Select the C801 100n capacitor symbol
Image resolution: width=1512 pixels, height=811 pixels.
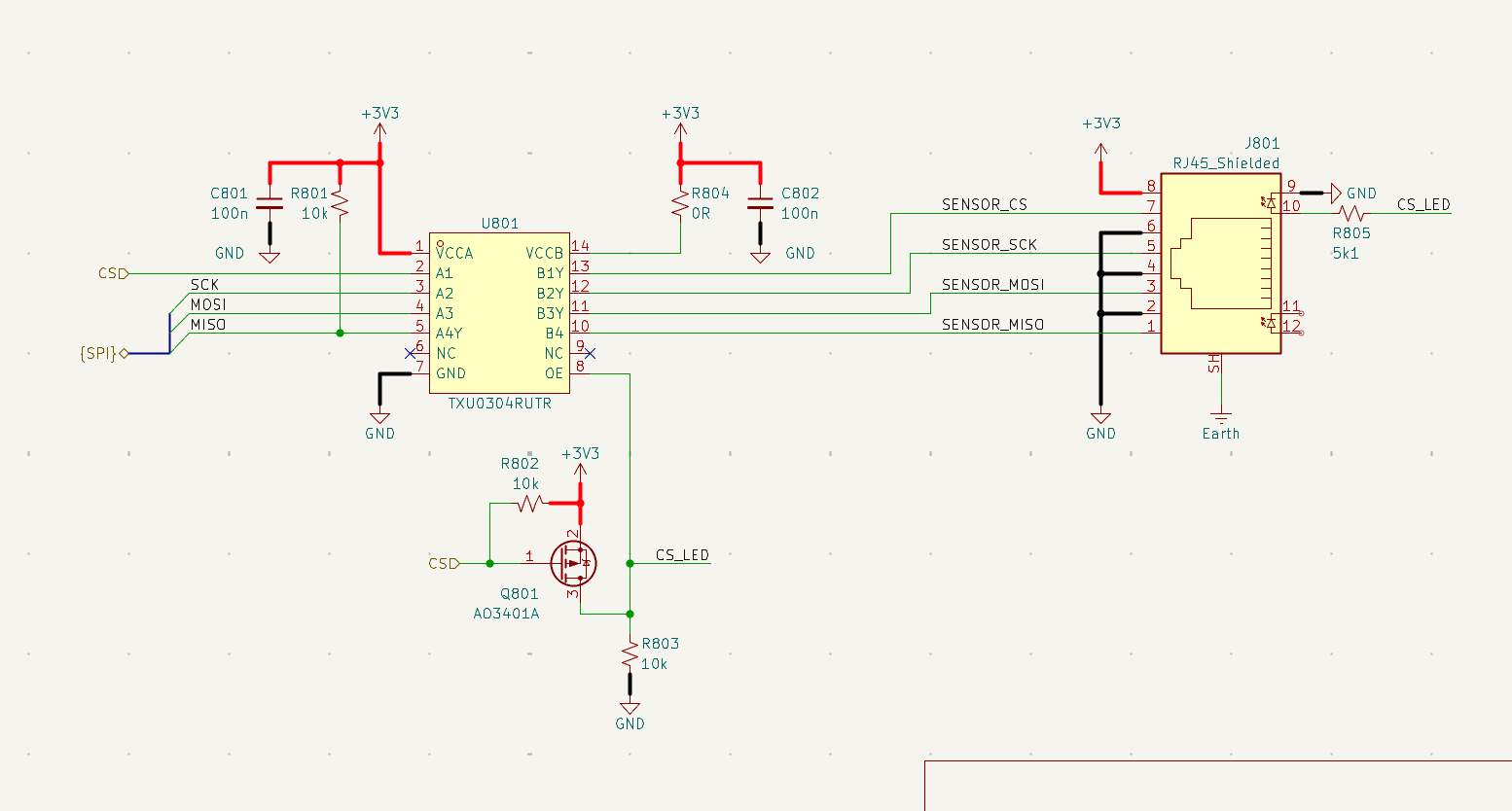click(x=270, y=204)
